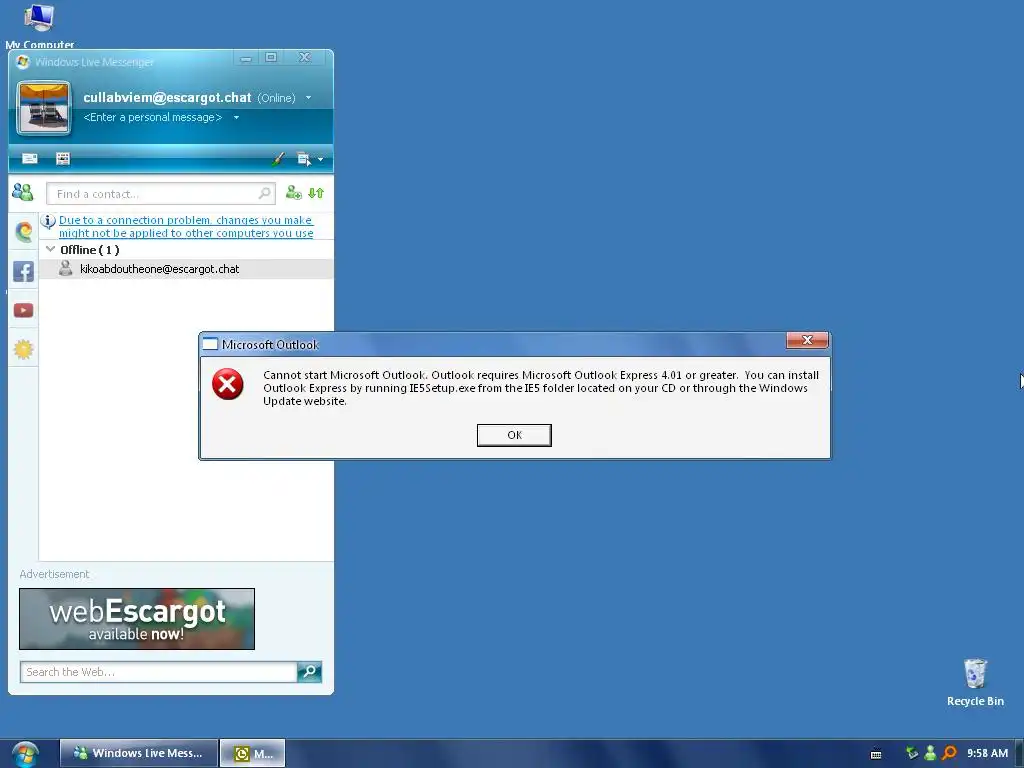Click the orange magnifier tray icon
Screen dimensions: 1024x768
click(950, 753)
